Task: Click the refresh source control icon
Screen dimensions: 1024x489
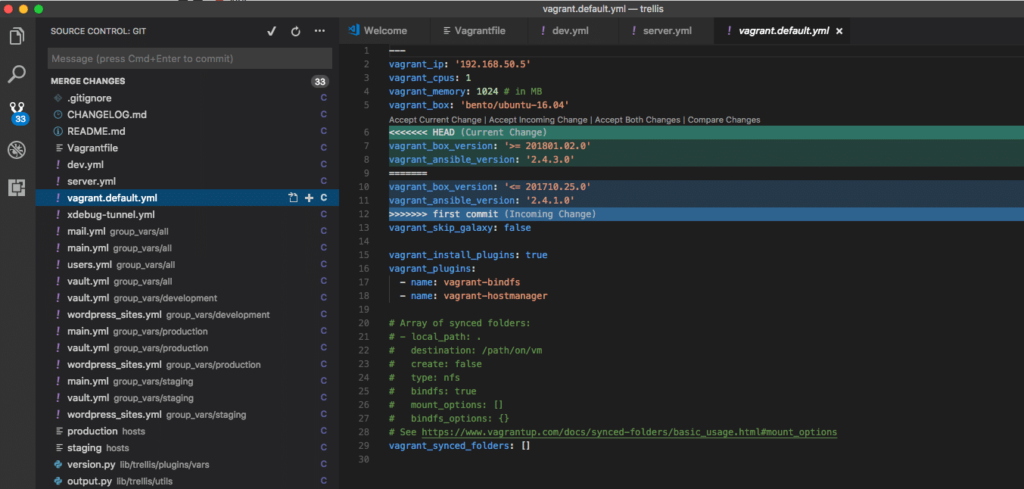Action: coord(295,31)
